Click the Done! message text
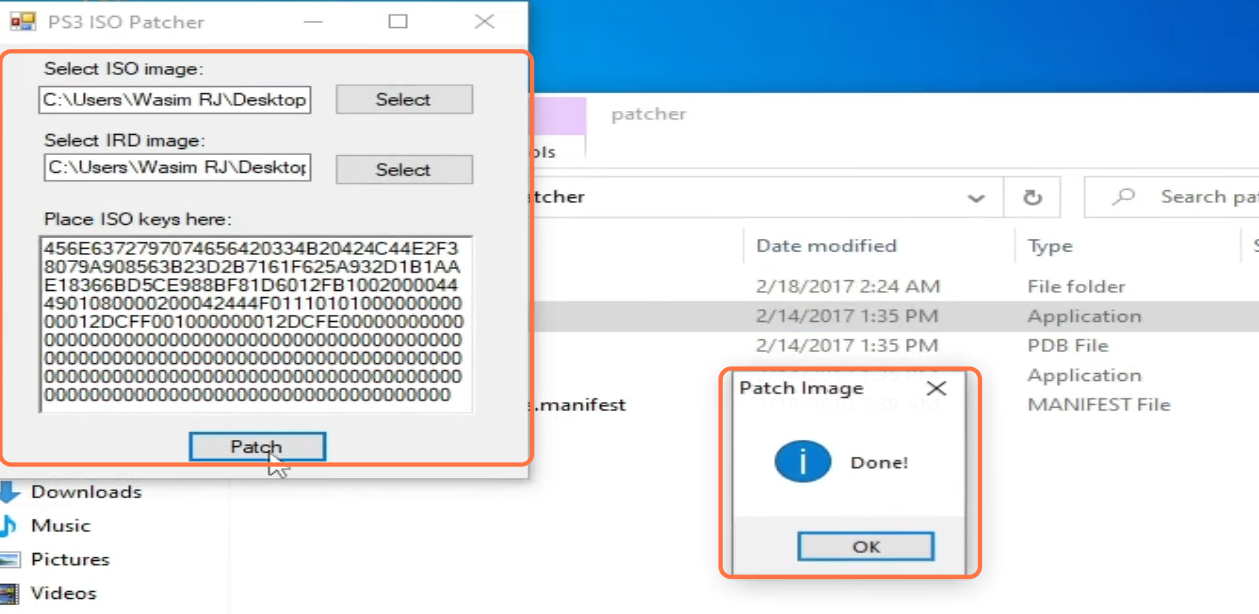1259x614 pixels. click(x=879, y=463)
